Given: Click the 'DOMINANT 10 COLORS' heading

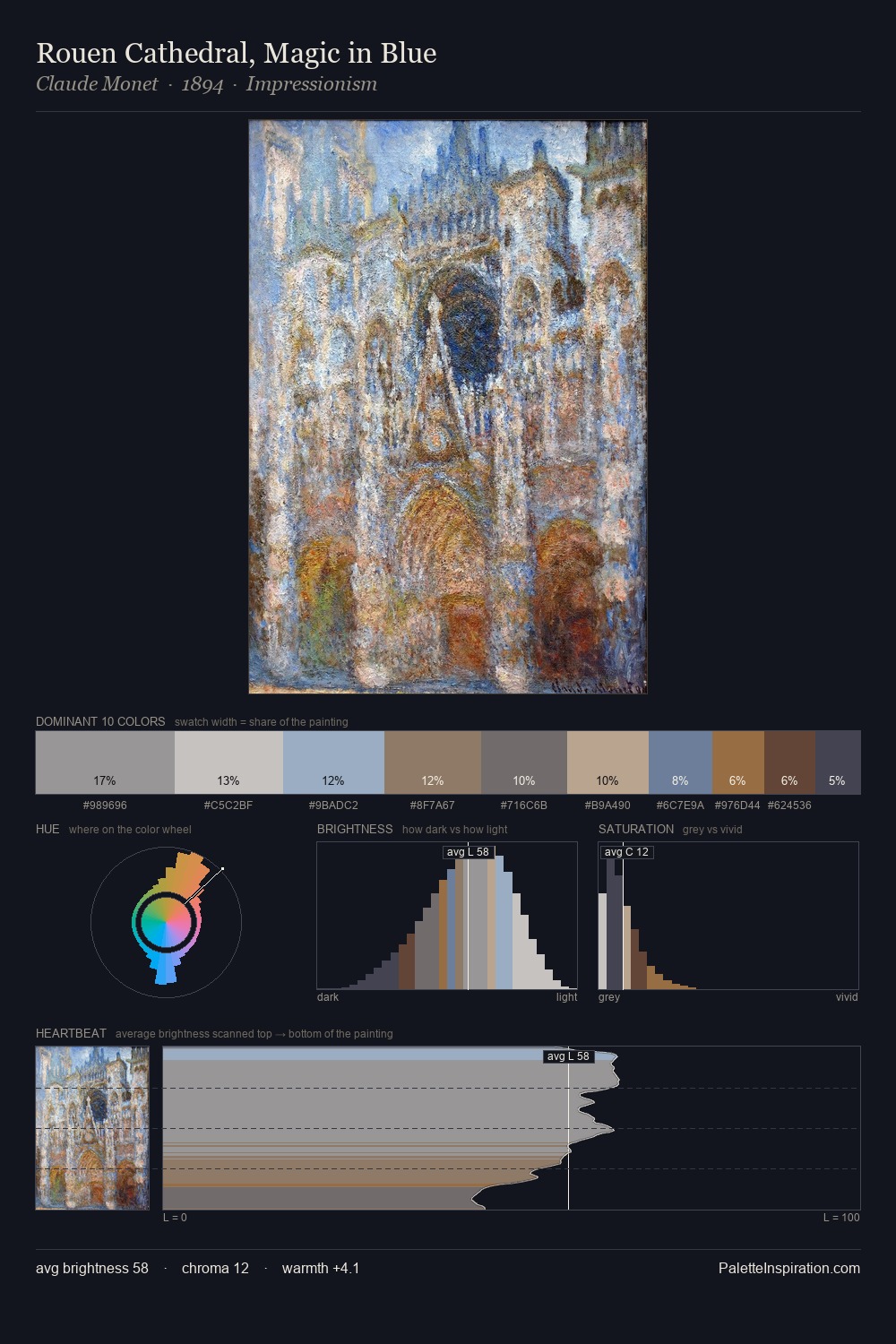Looking at the screenshot, I should [100, 721].
